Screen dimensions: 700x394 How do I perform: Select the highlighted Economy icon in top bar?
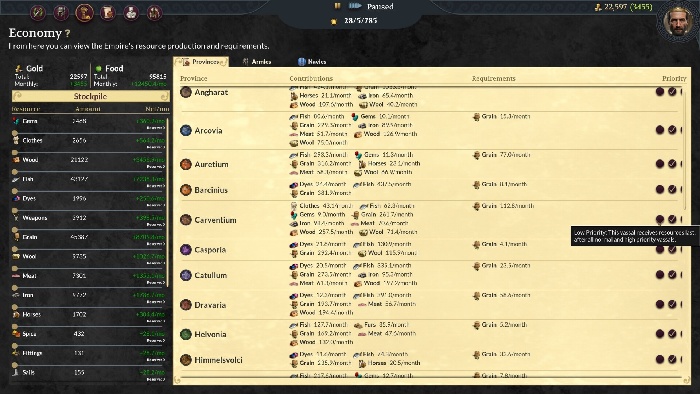tap(84, 12)
